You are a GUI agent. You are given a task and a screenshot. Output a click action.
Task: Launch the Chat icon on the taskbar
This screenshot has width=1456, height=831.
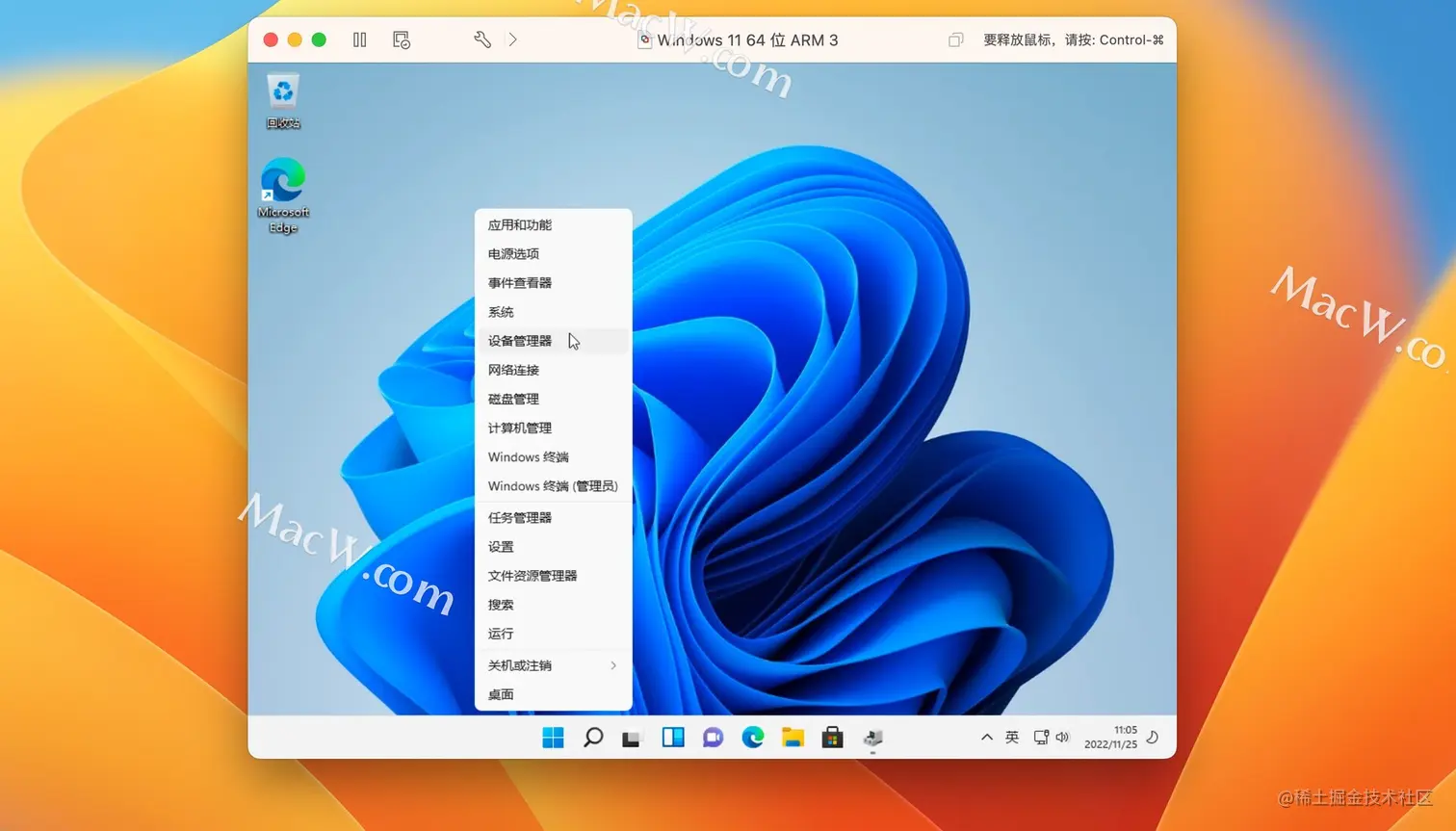tap(713, 738)
